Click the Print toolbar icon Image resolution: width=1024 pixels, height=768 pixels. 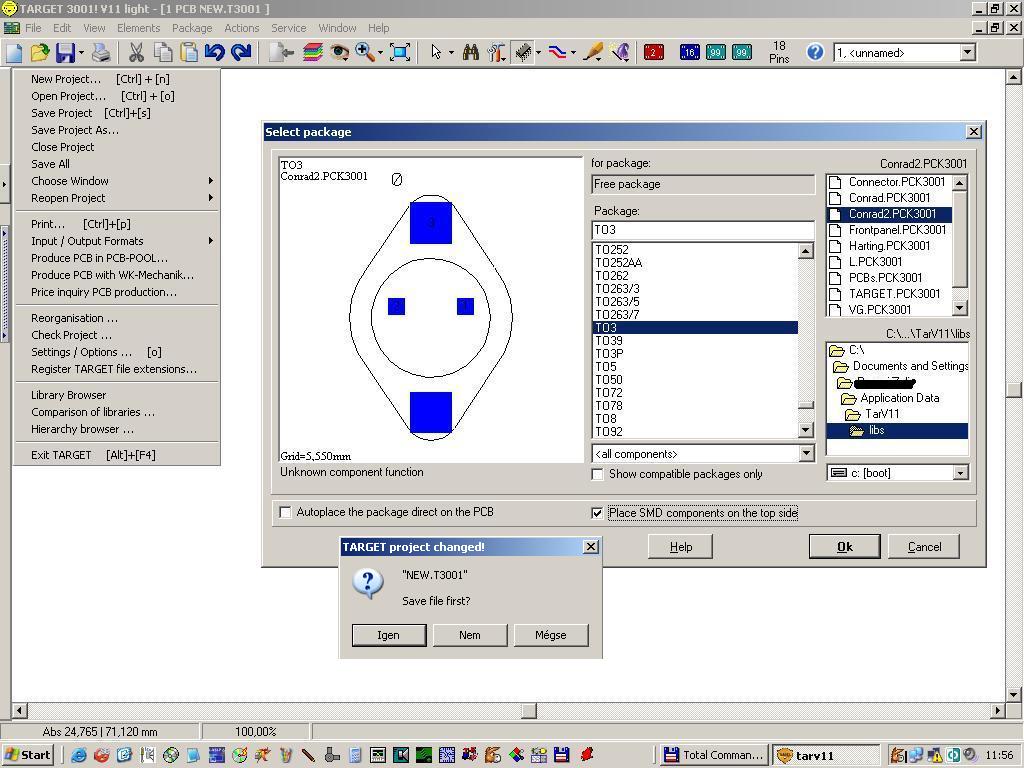point(101,52)
